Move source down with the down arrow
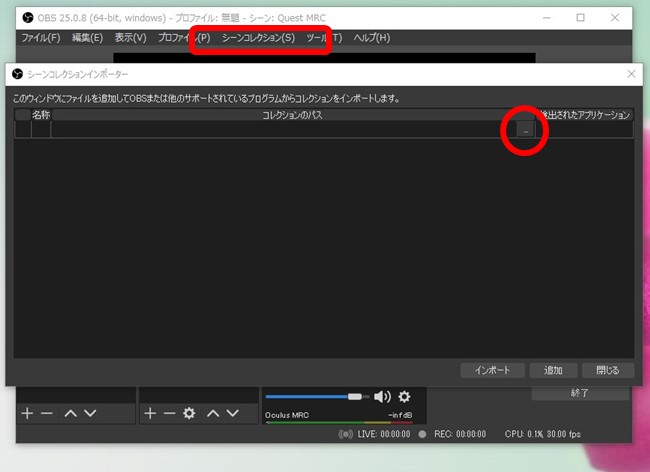650x472 pixels. (233, 413)
